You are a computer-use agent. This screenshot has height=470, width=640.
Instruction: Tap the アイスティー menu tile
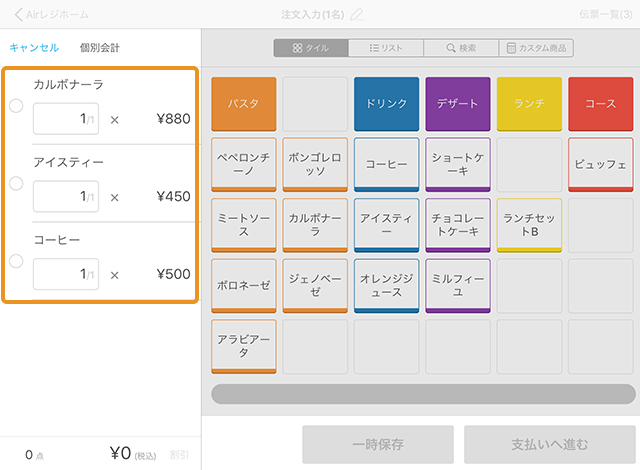pyautogui.click(x=387, y=225)
